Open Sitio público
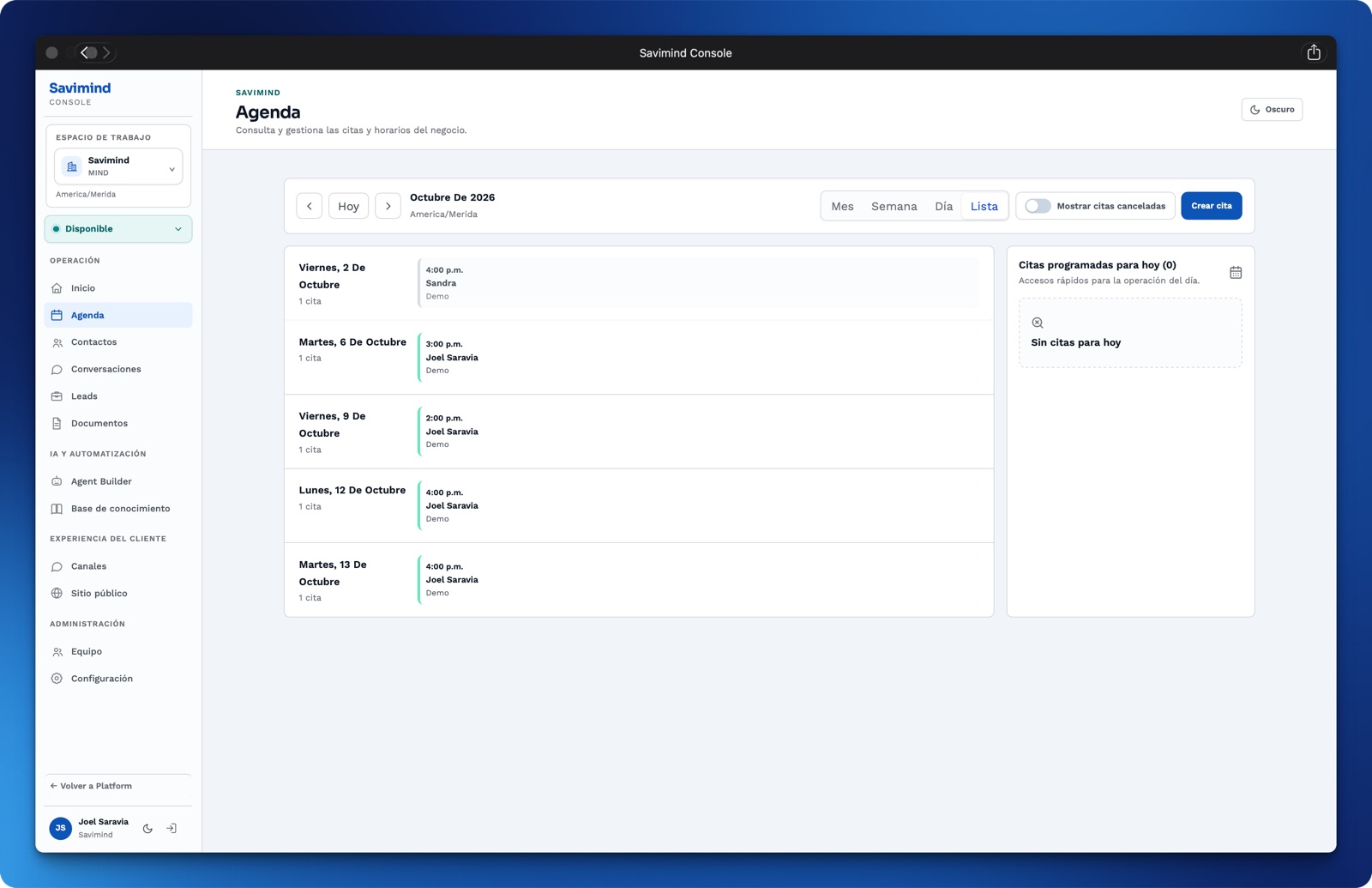 point(118,594)
